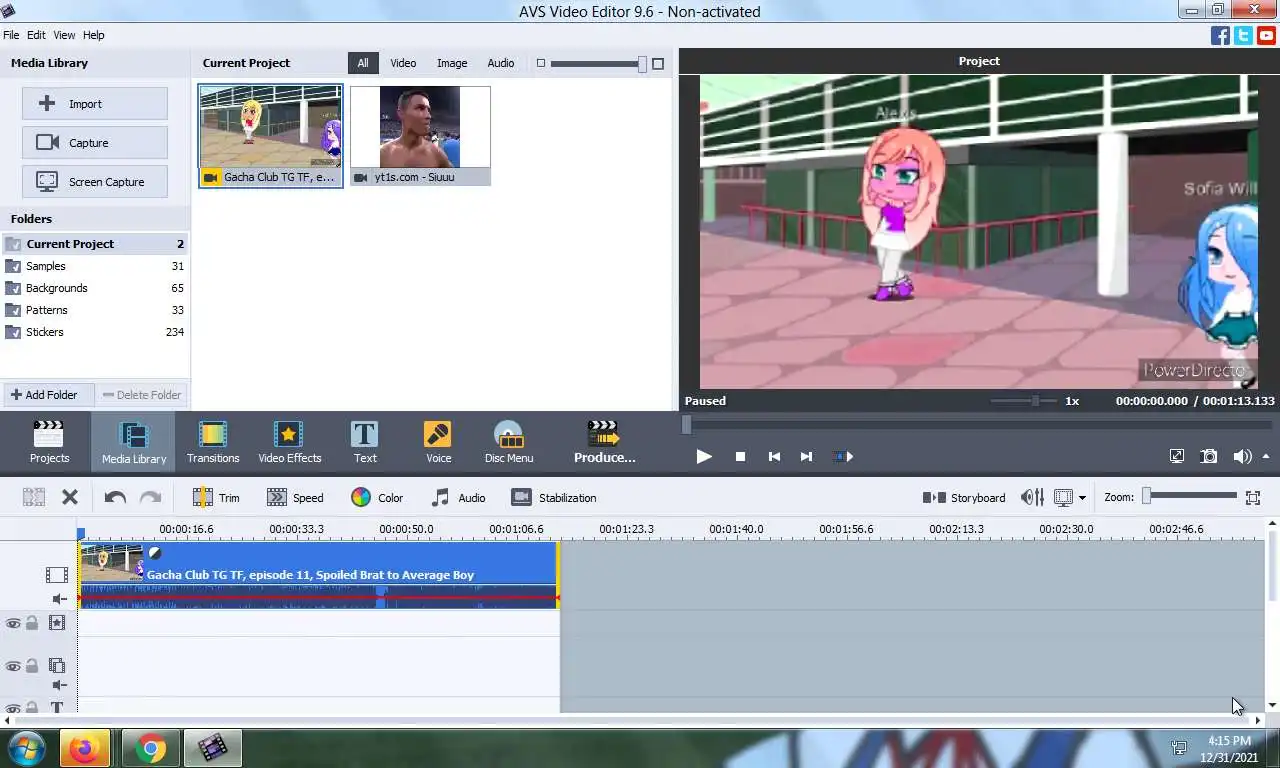Adjust the timeline Zoom slider
This screenshot has width=1280, height=768.
tap(1190, 496)
